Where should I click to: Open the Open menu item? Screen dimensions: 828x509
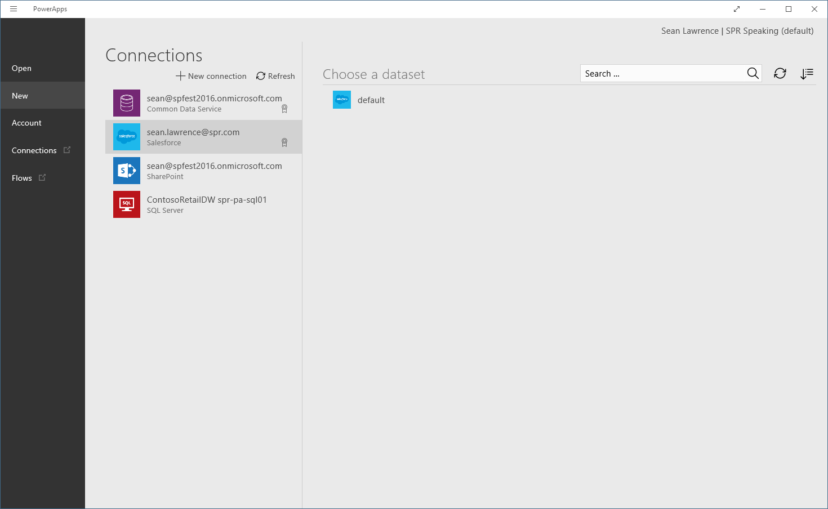(x=22, y=68)
